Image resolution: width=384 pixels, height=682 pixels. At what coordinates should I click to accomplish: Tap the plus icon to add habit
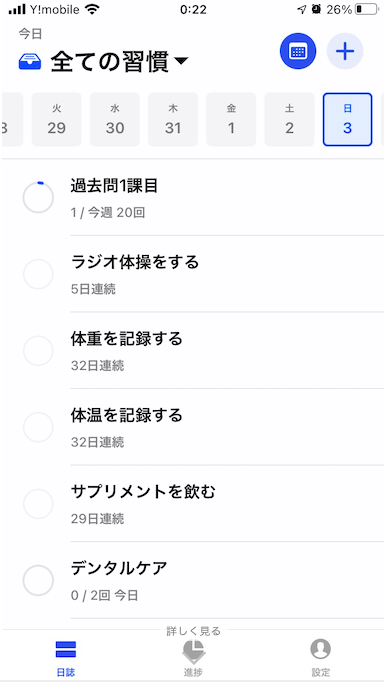(x=345, y=51)
